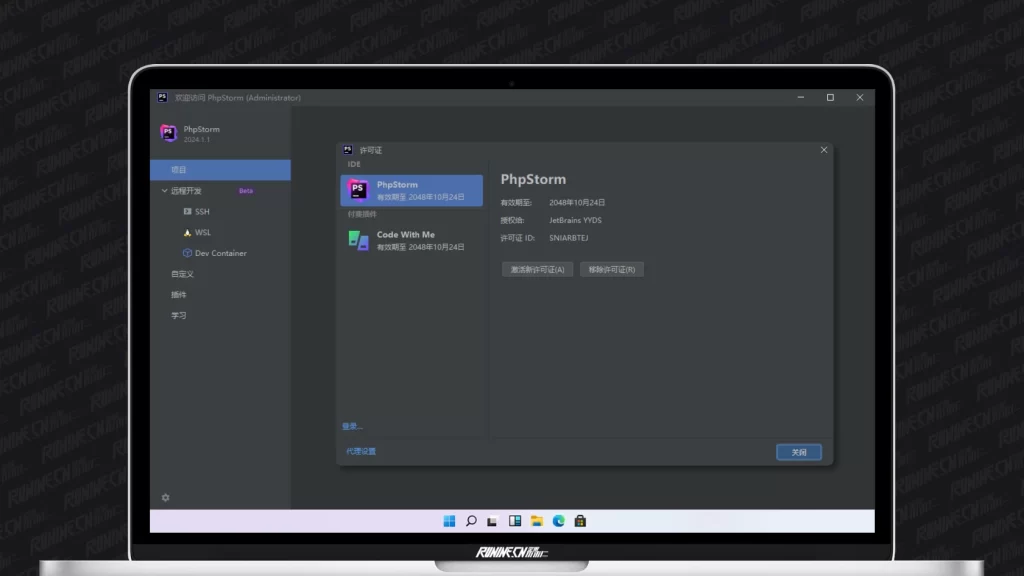
Task: Click the Code With Me plugin icon
Action: 358,240
